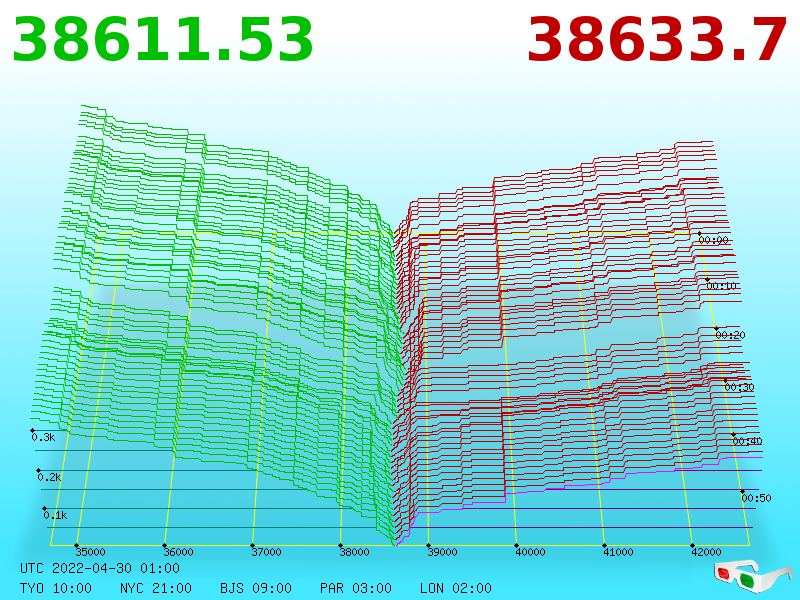This screenshot has height=600, width=800.
Task: Click the 39000 price axis label
Action: click(x=442, y=552)
